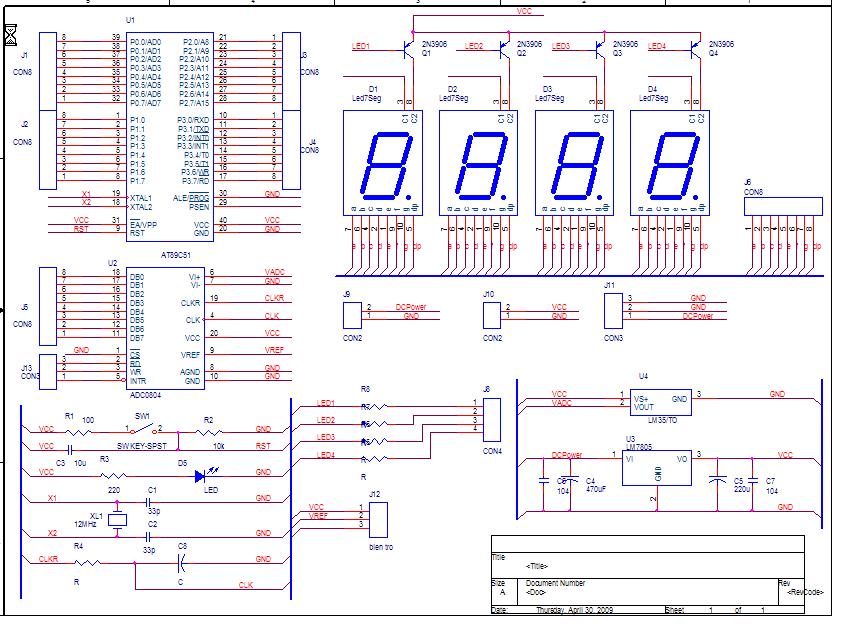Select the J6 CON8 connector beside D4

pyautogui.click(x=784, y=207)
